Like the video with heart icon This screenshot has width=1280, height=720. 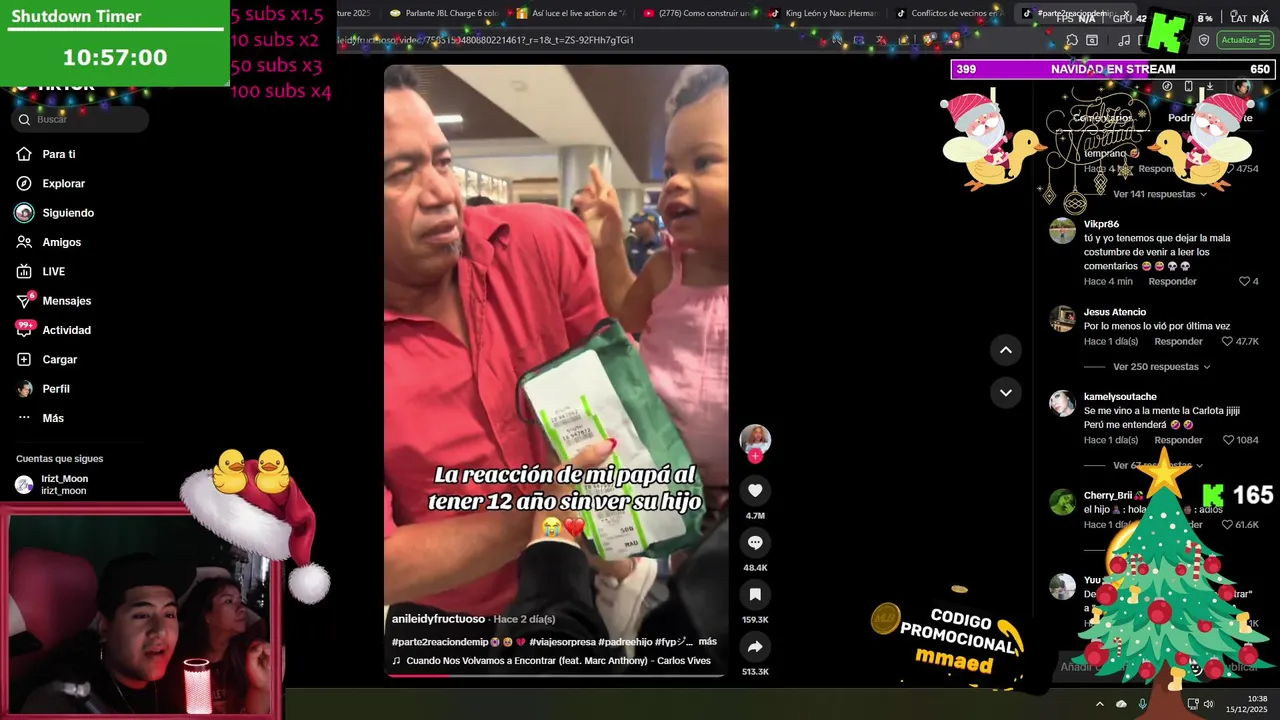(755, 490)
